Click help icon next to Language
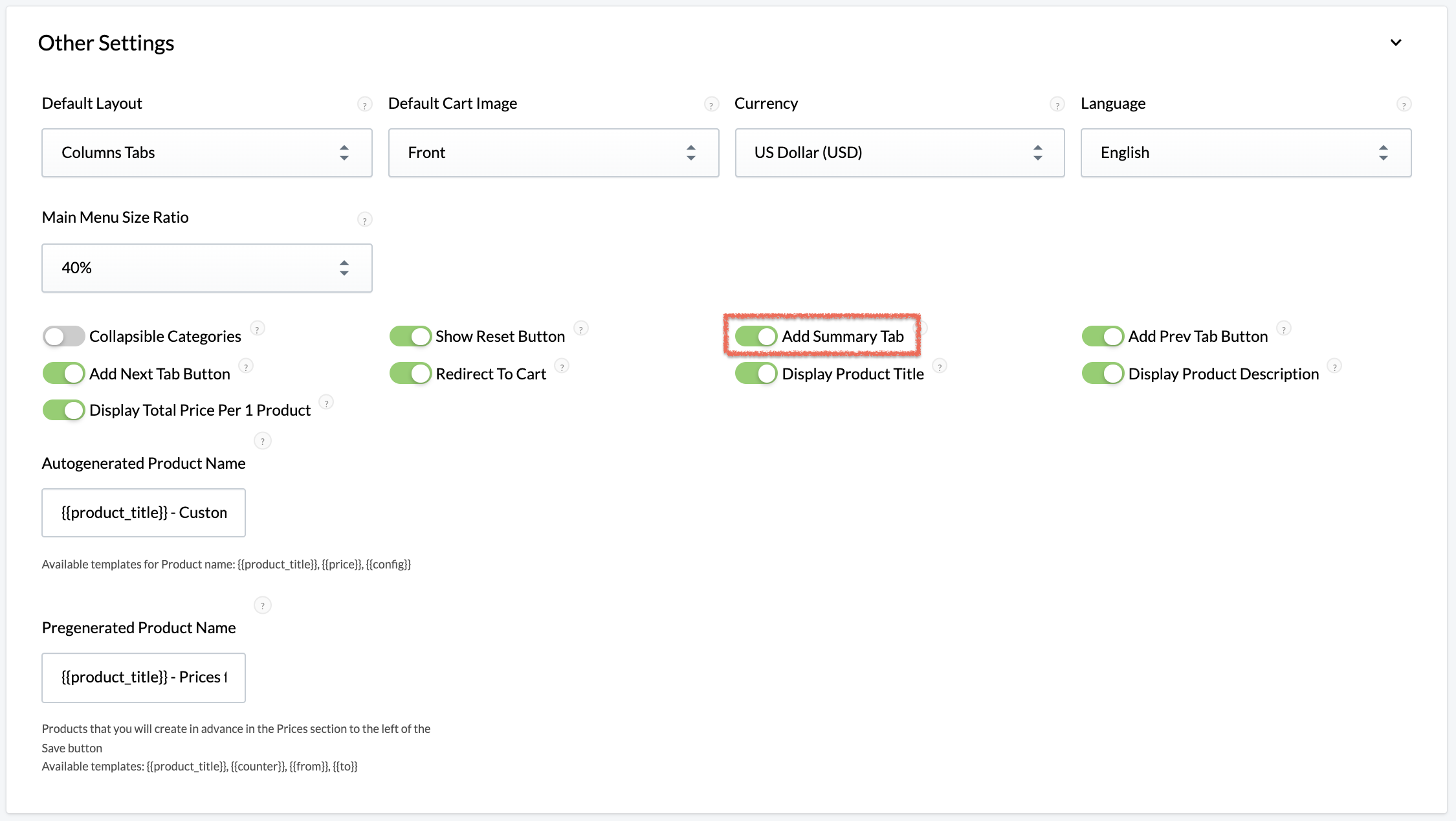 tap(1404, 104)
